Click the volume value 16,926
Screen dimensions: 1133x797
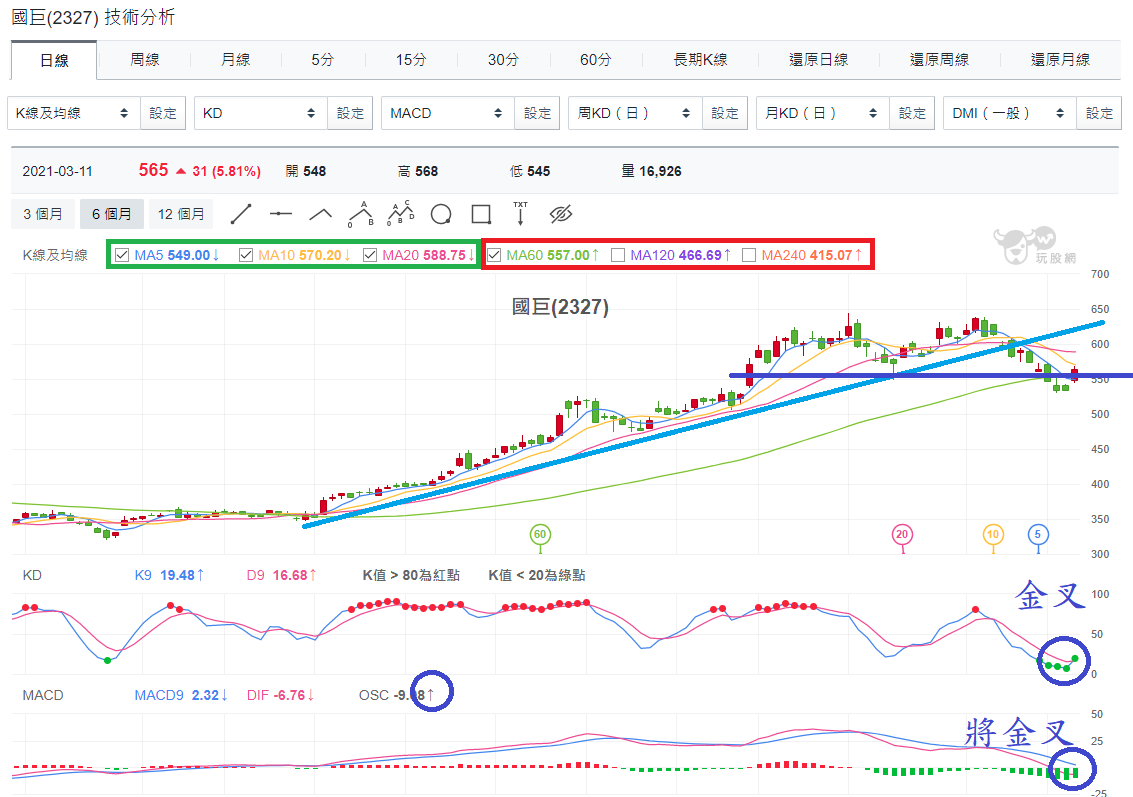pyautogui.click(x=660, y=171)
